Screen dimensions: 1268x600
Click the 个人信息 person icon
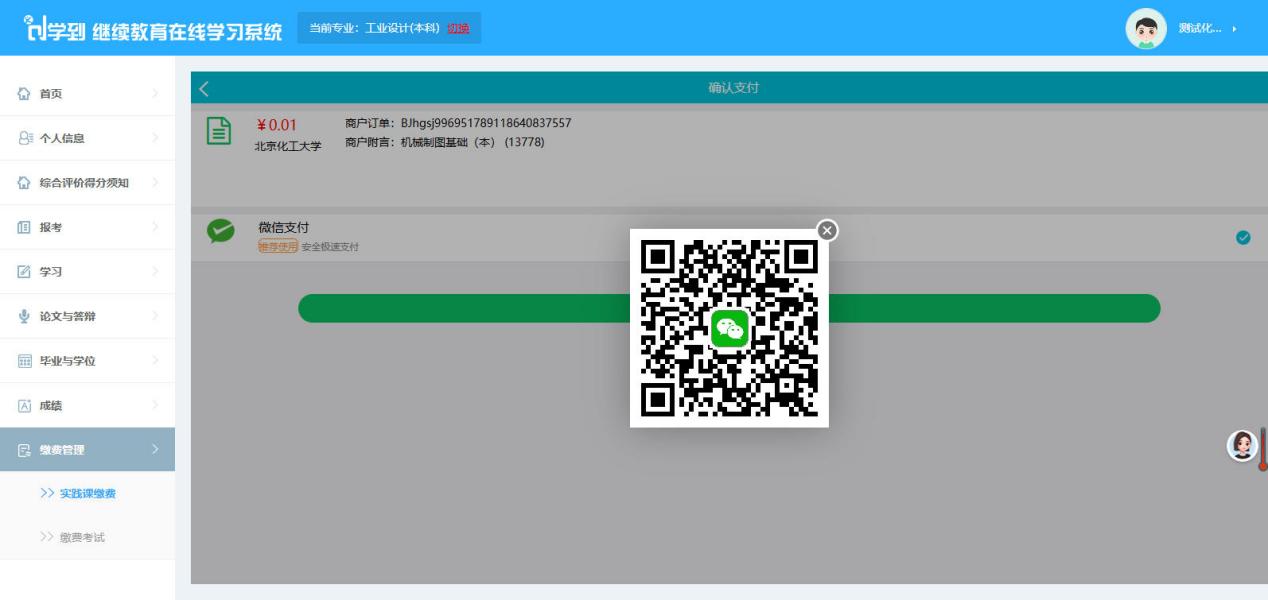[25, 138]
